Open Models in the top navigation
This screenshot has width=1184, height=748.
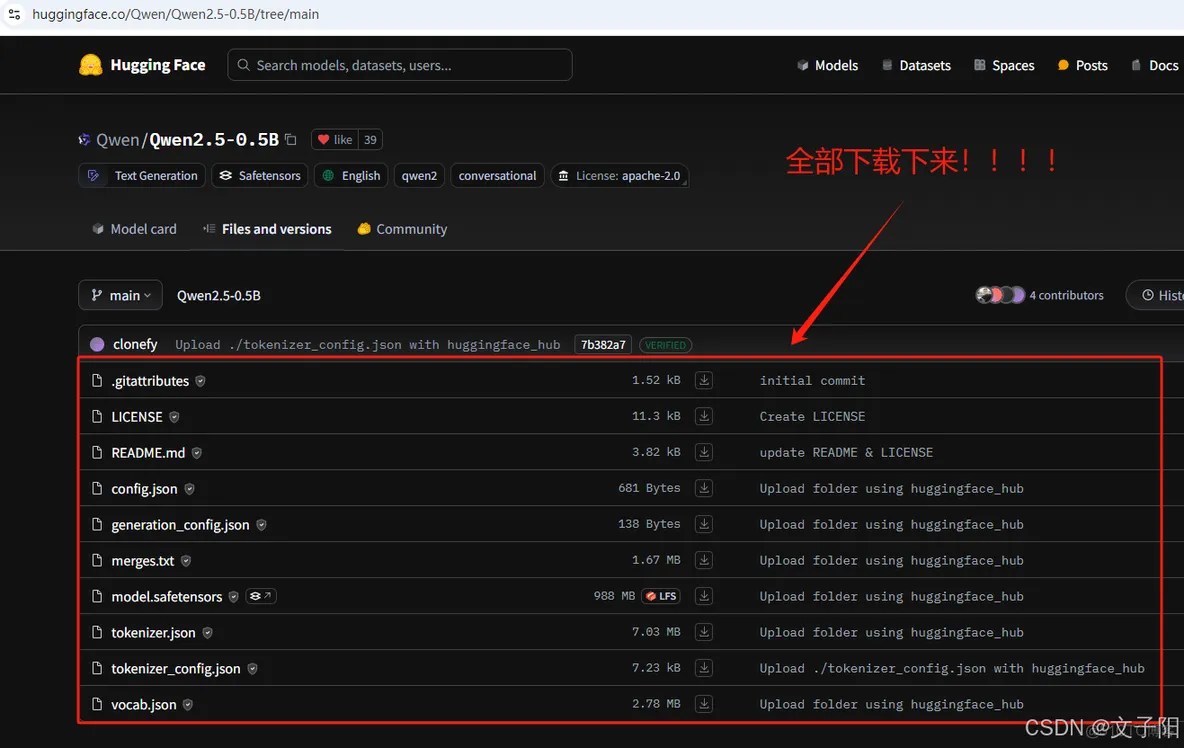click(x=828, y=65)
